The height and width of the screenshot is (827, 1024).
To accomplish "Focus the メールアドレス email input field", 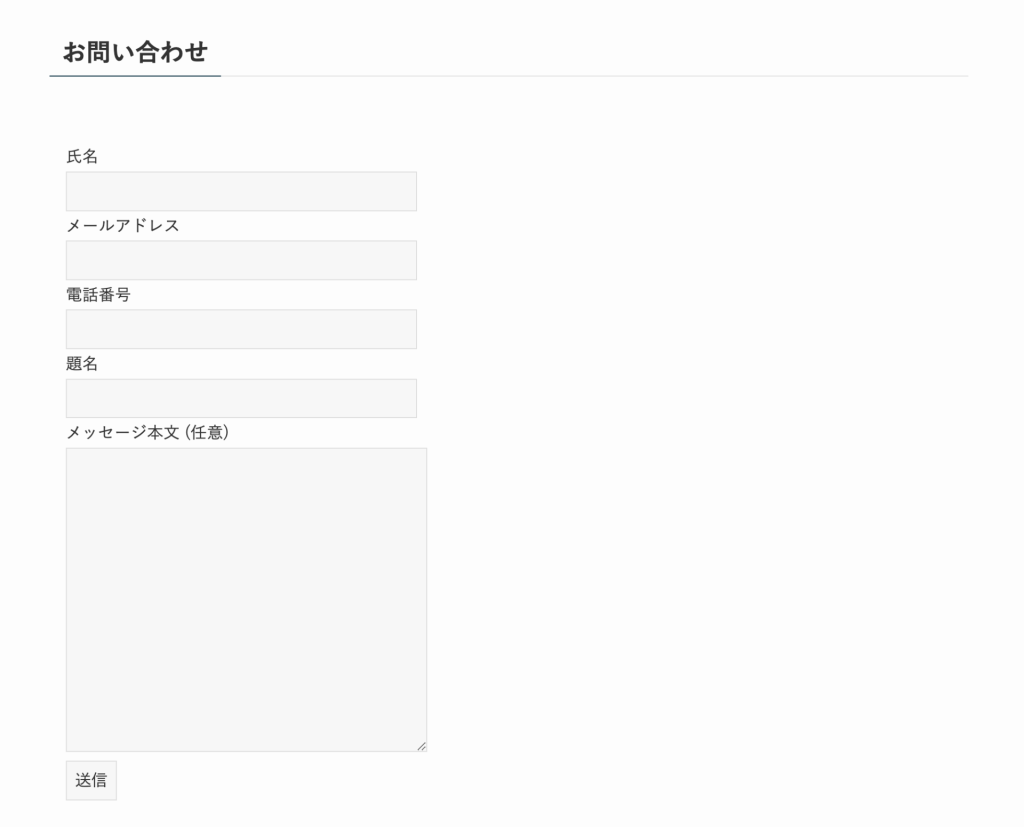I will (241, 260).
